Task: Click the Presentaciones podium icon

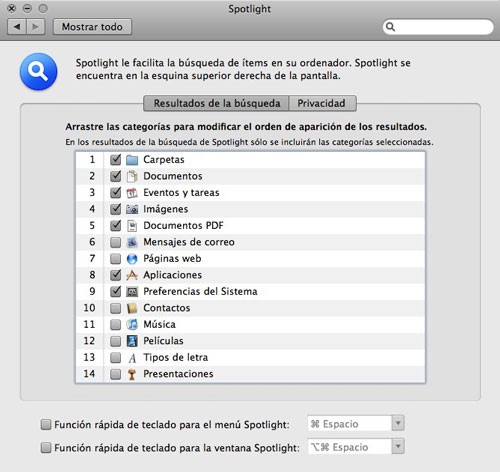Action: (x=132, y=374)
